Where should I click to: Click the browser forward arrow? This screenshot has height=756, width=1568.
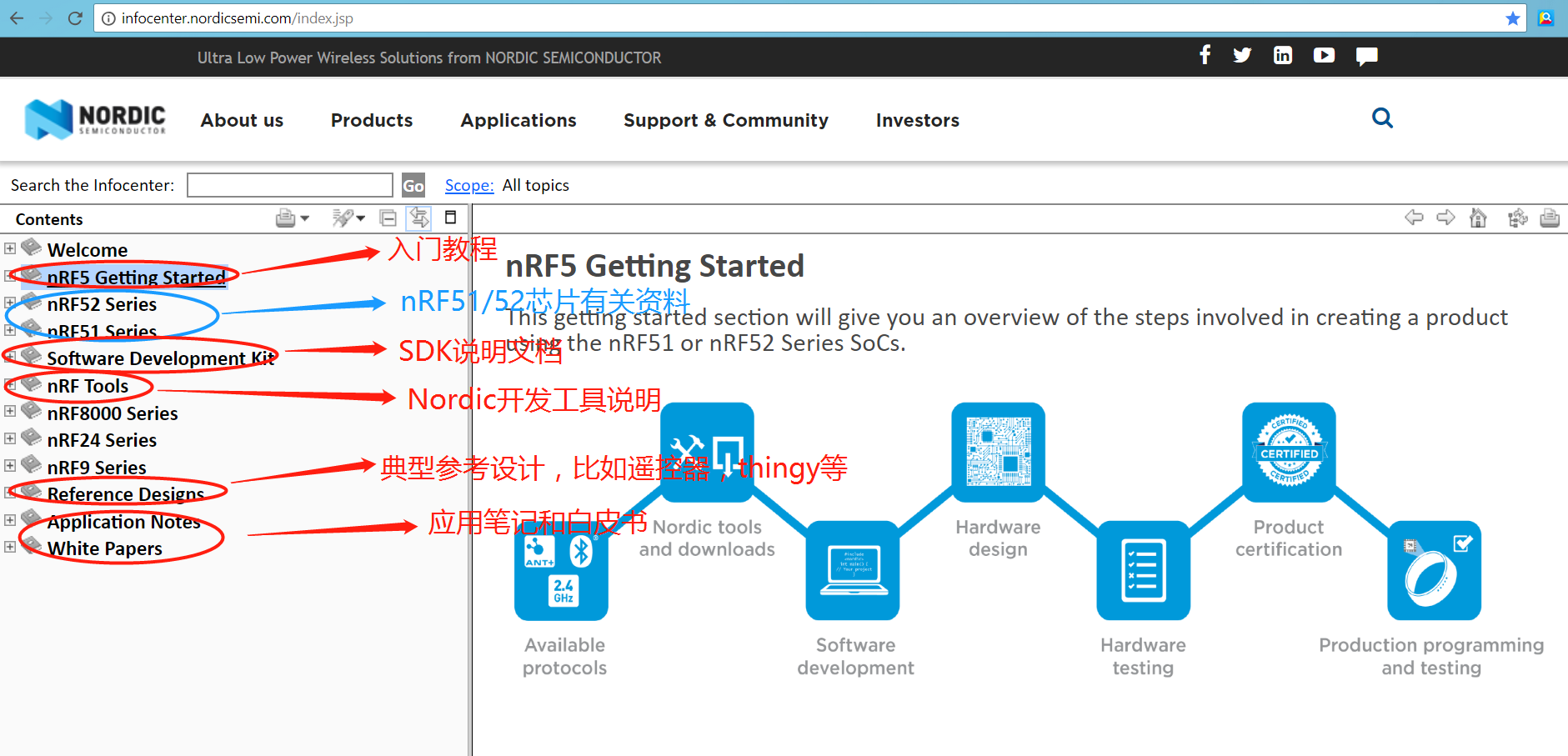coord(46,18)
